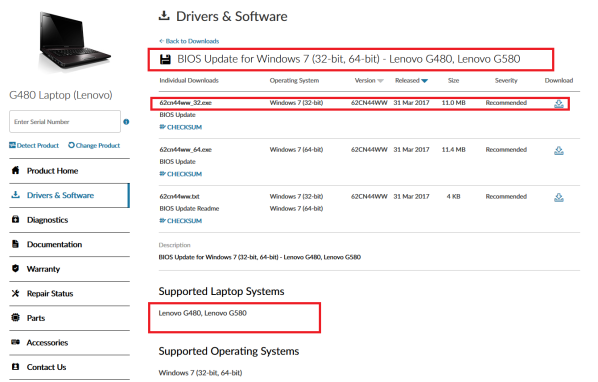
Task: Click the Individual Downloads column header
Action: pyautogui.click(x=189, y=80)
